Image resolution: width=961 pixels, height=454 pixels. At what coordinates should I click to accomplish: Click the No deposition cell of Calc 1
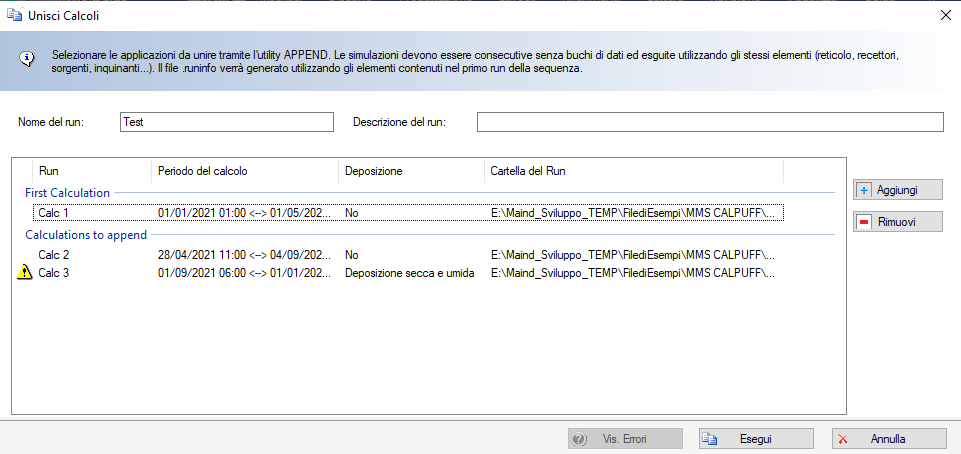tap(352, 213)
